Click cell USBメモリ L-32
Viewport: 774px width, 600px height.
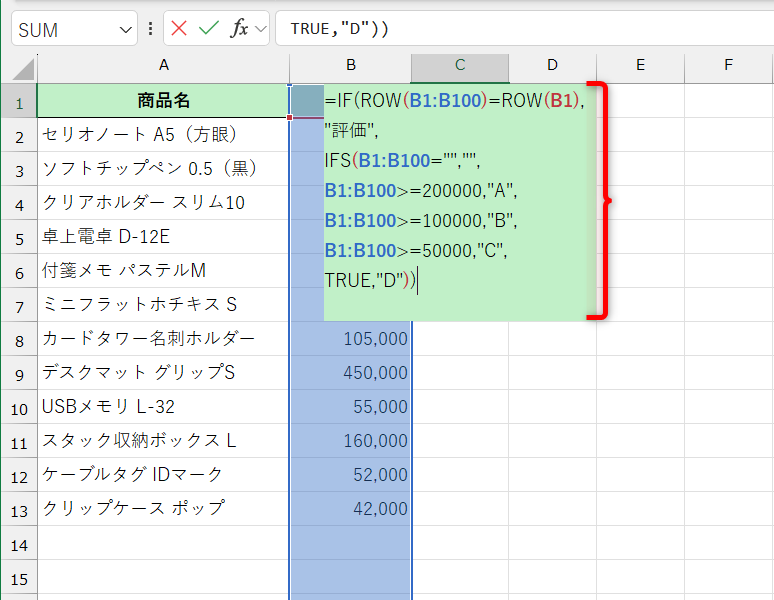click(163, 407)
